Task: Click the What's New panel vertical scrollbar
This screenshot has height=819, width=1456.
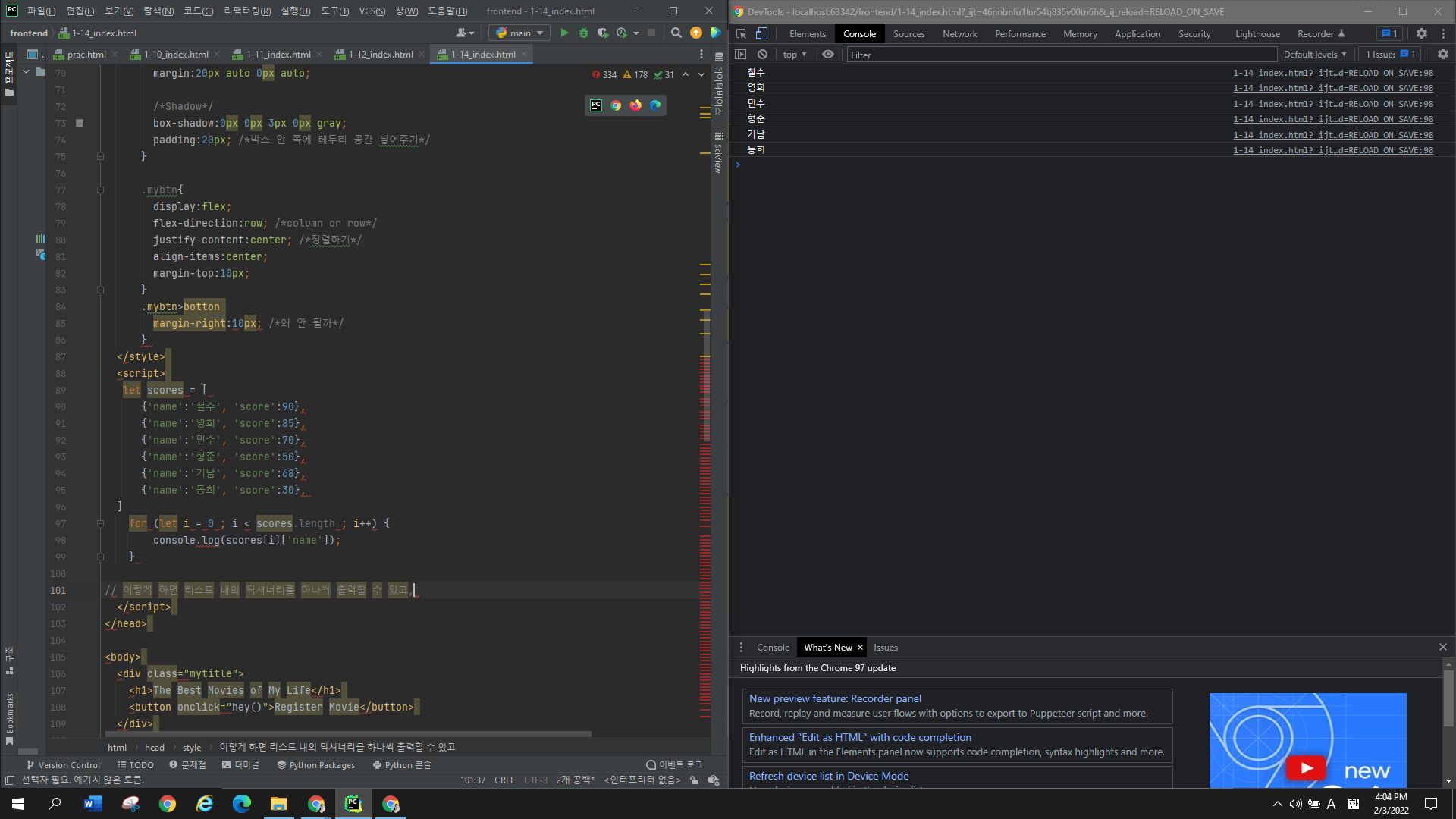Action: click(x=1448, y=698)
